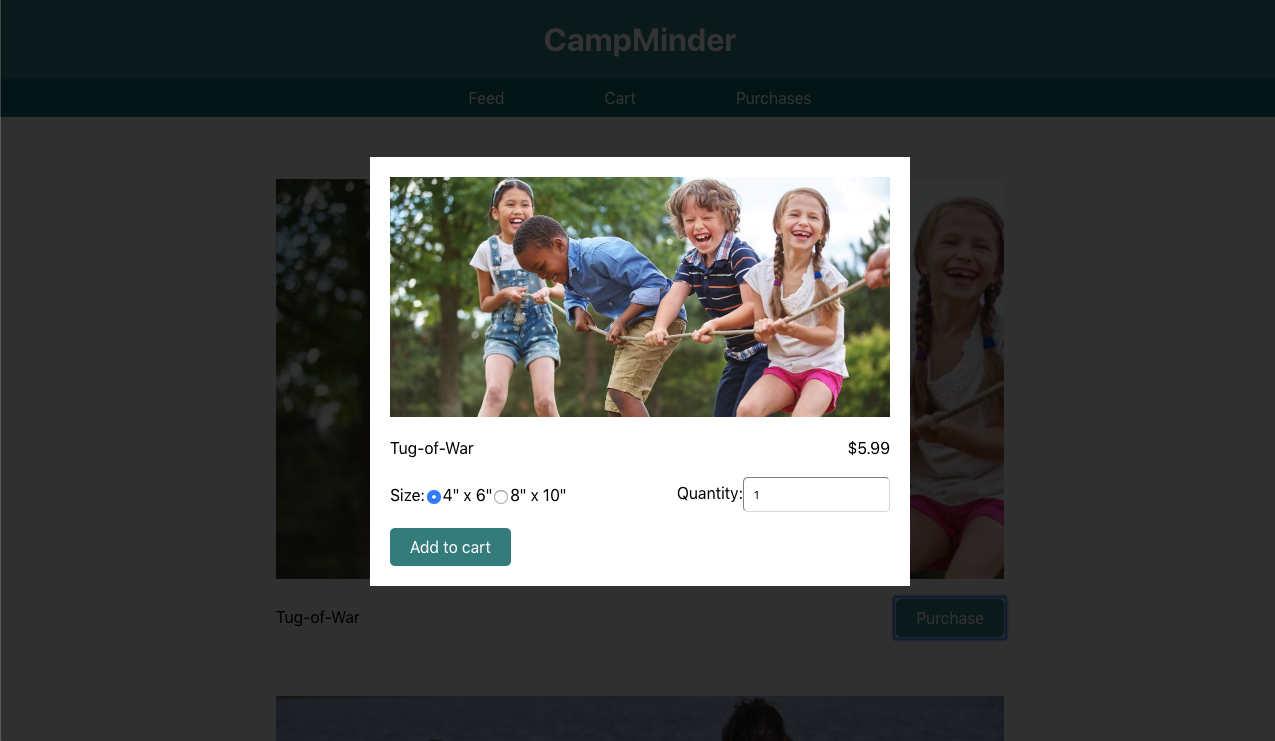Click the Tug-of-War photo in the modal
The image size is (1275, 741).
[640, 297]
